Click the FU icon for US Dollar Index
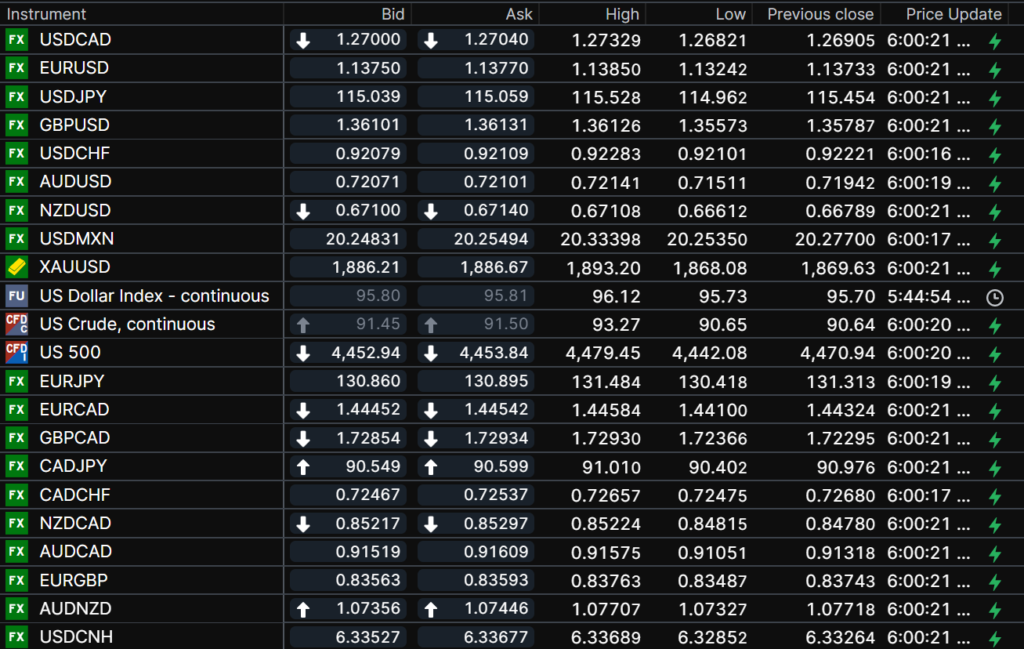This screenshot has width=1024, height=649. [16, 296]
